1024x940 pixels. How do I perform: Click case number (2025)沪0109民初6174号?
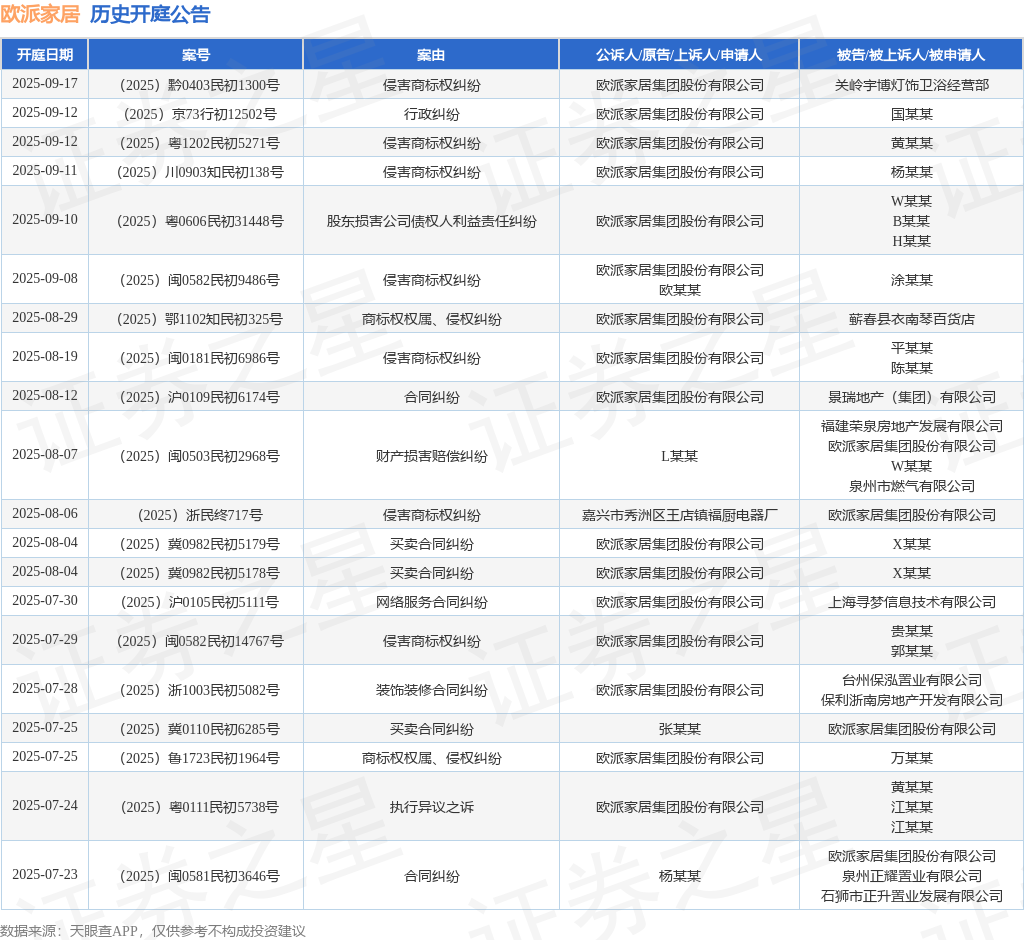pos(196,397)
